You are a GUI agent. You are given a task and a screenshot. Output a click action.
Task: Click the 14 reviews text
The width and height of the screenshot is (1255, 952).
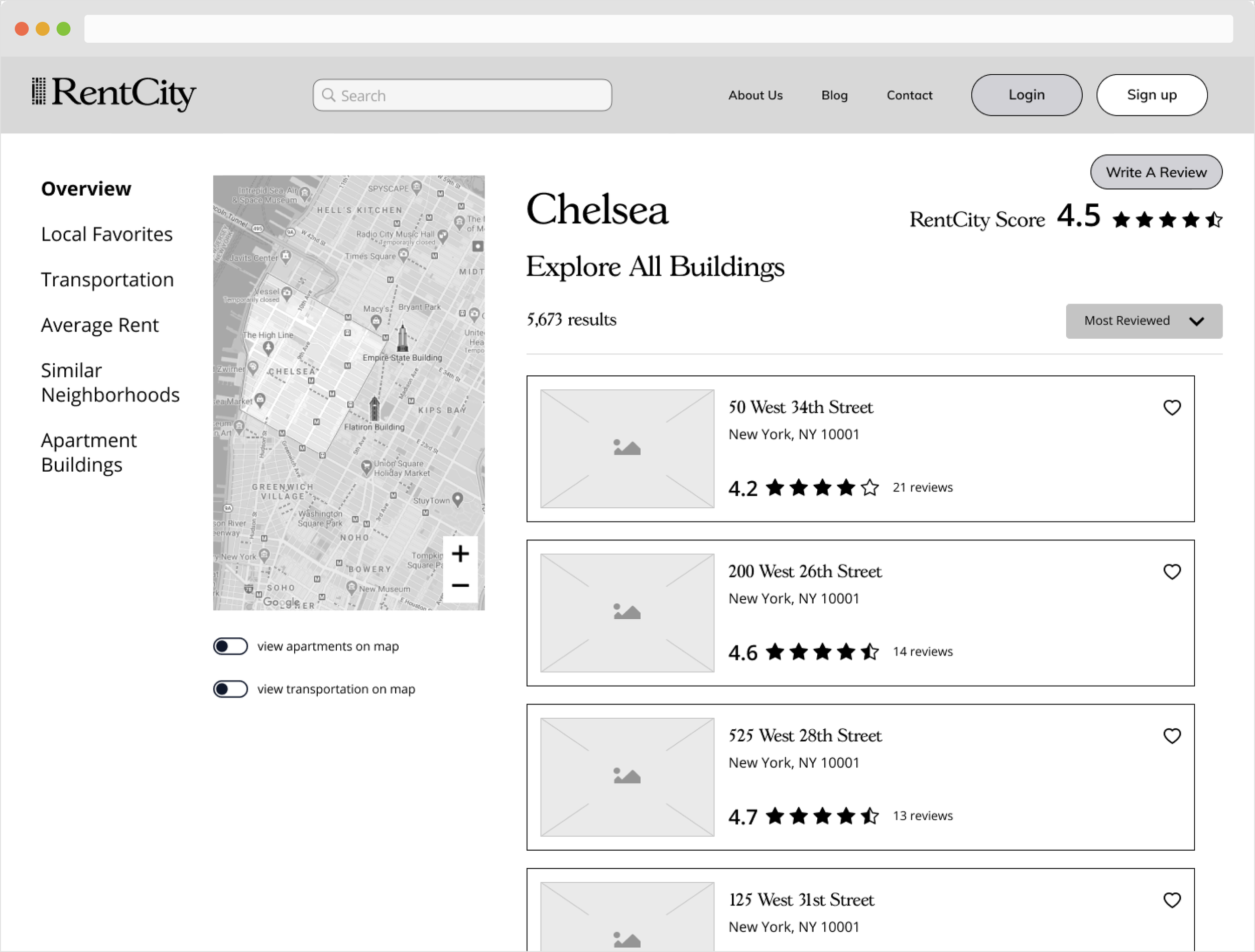coord(923,651)
